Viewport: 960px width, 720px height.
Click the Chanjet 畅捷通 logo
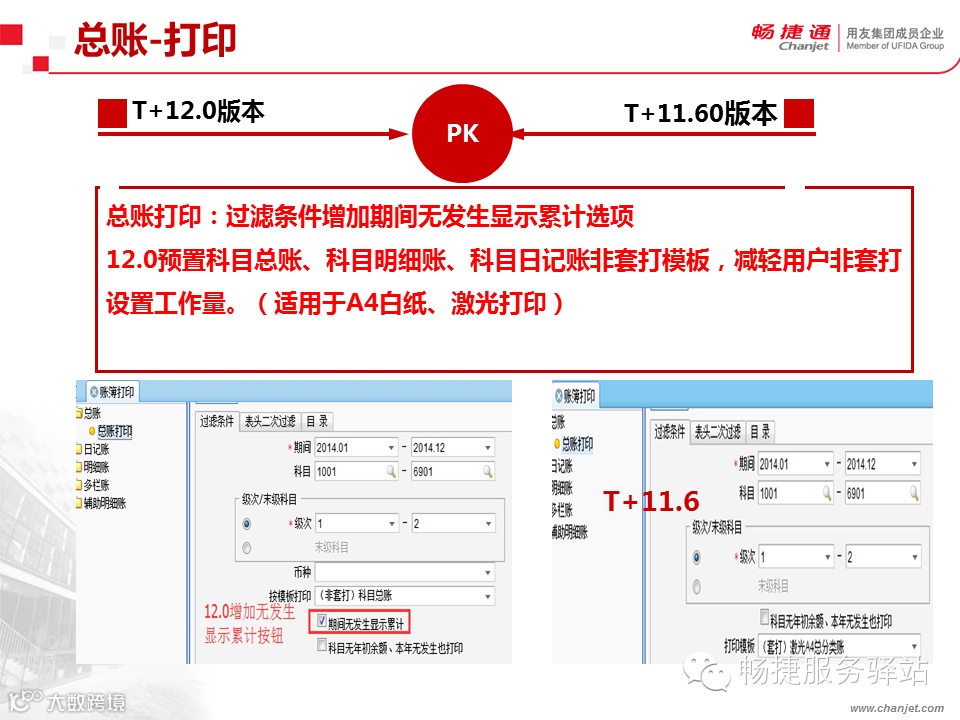click(790, 37)
